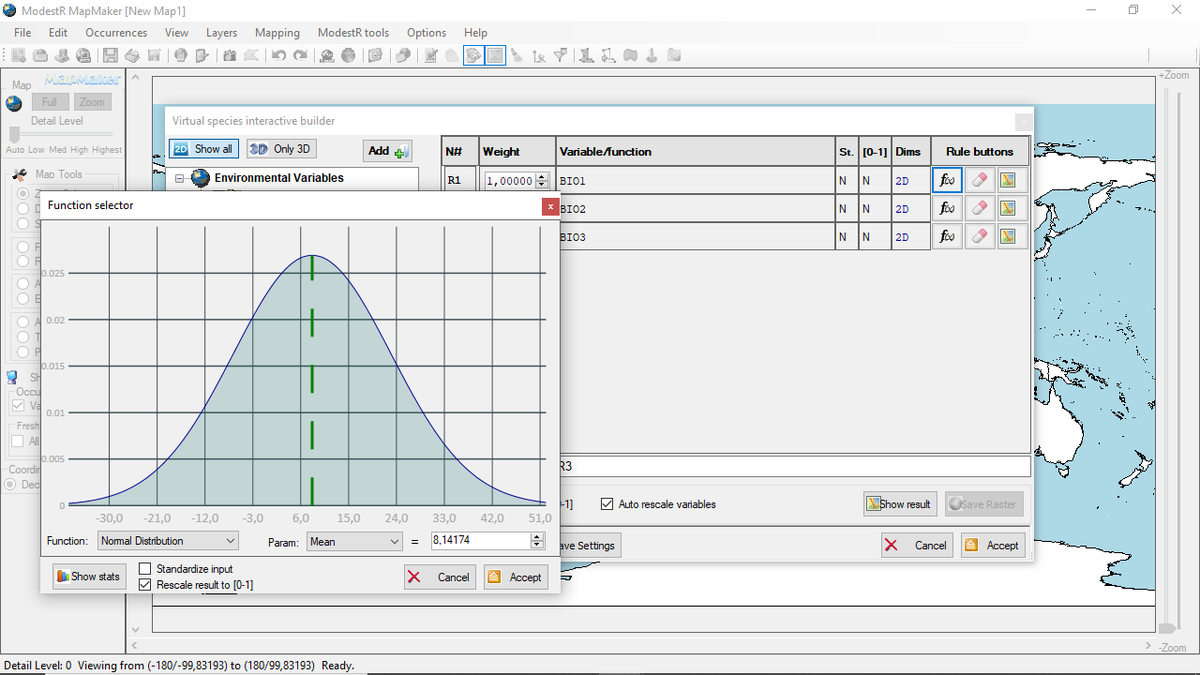Click Add variable button
The image size is (1200, 675).
[388, 151]
